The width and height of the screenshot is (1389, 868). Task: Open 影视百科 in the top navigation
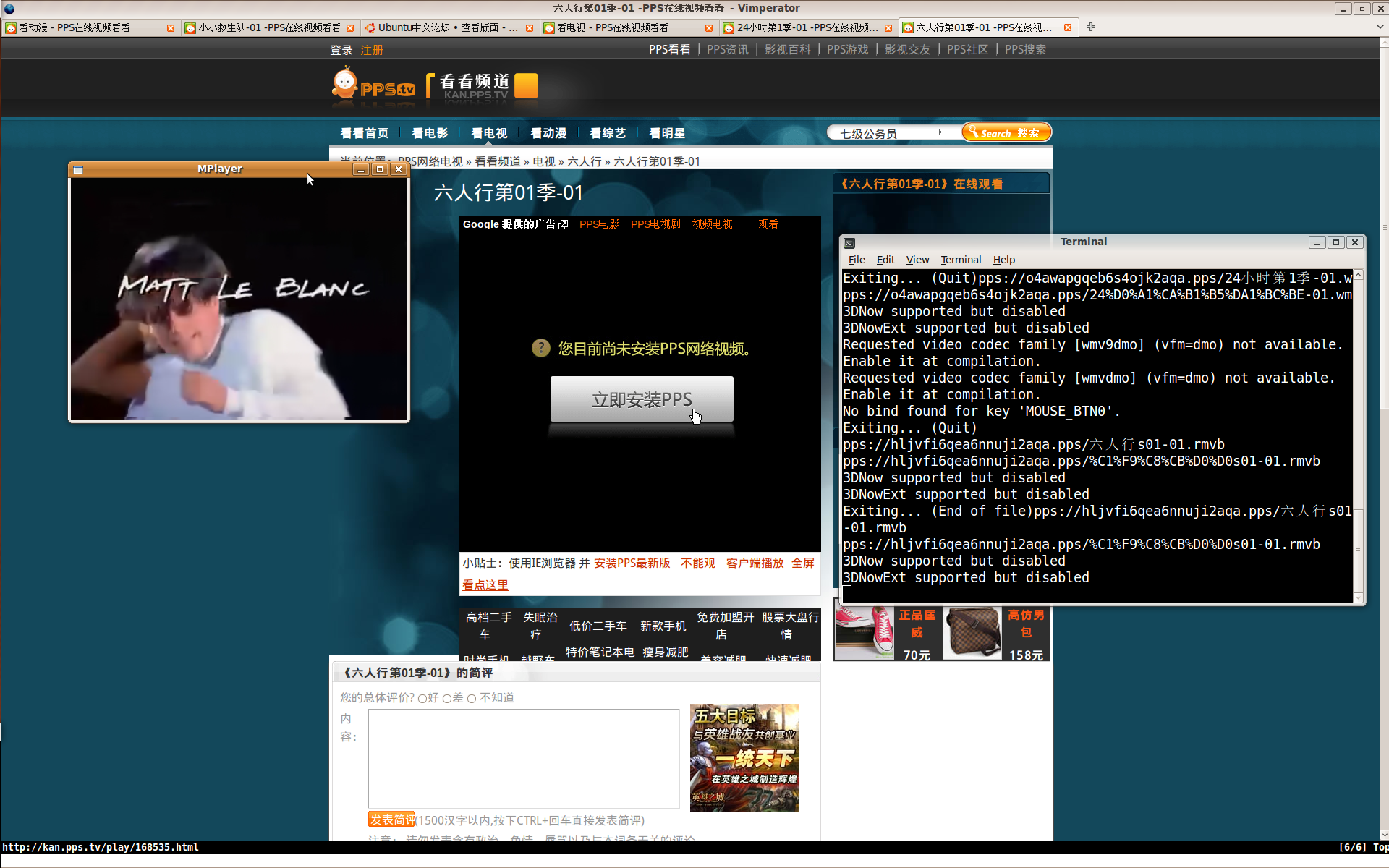coord(788,49)
